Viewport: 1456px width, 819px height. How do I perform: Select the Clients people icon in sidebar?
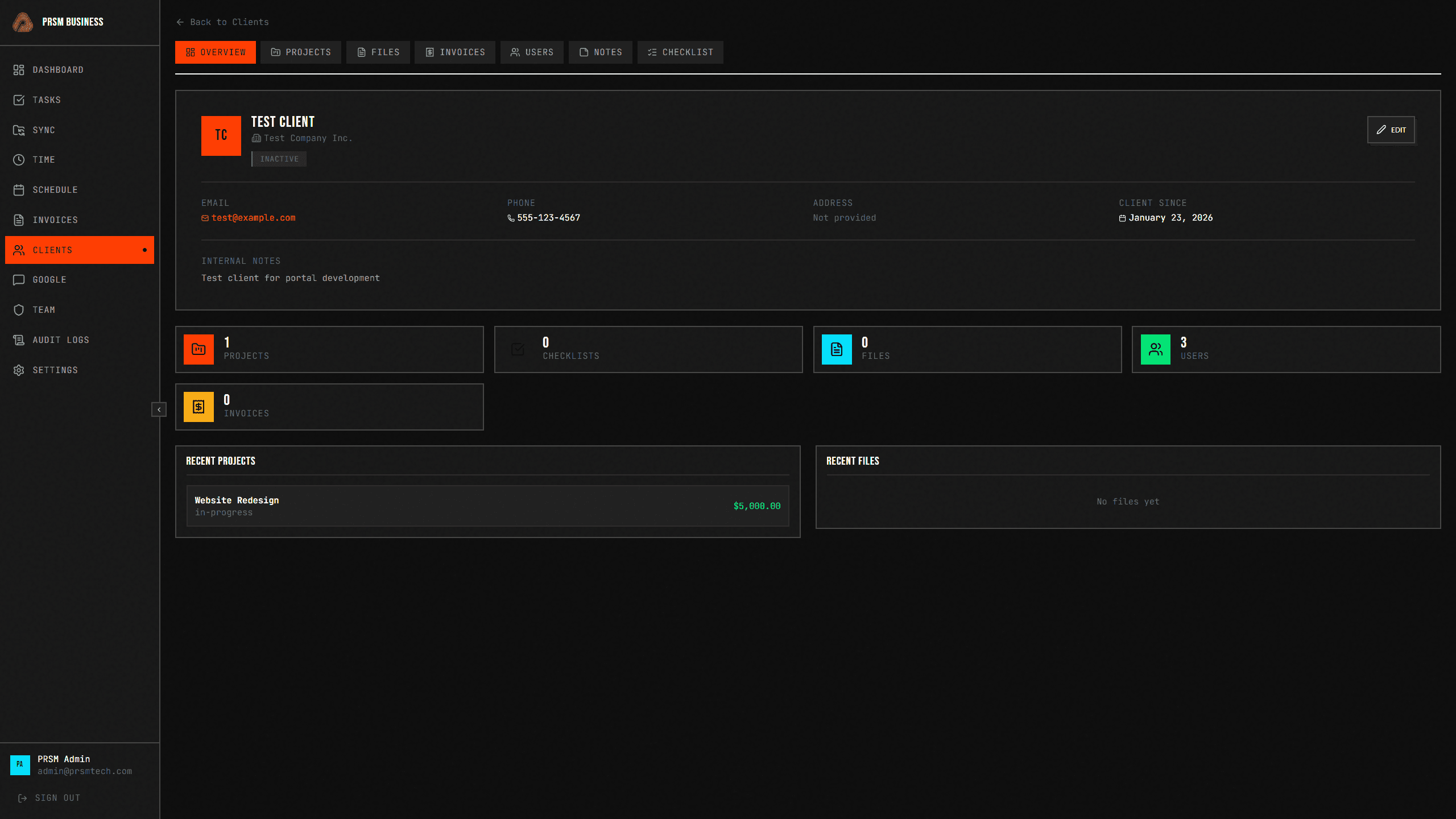19,250
